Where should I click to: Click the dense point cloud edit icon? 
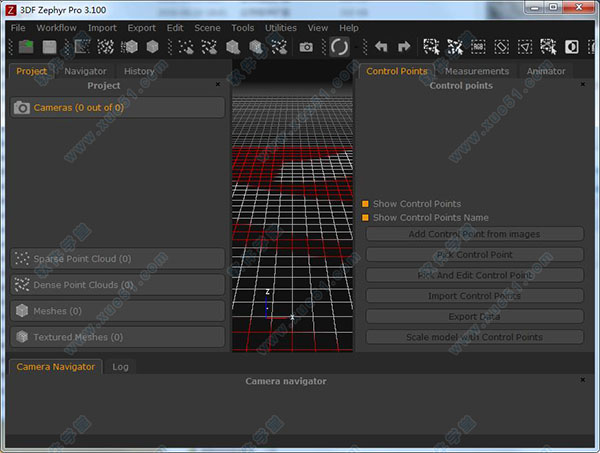tap(210, 47)
